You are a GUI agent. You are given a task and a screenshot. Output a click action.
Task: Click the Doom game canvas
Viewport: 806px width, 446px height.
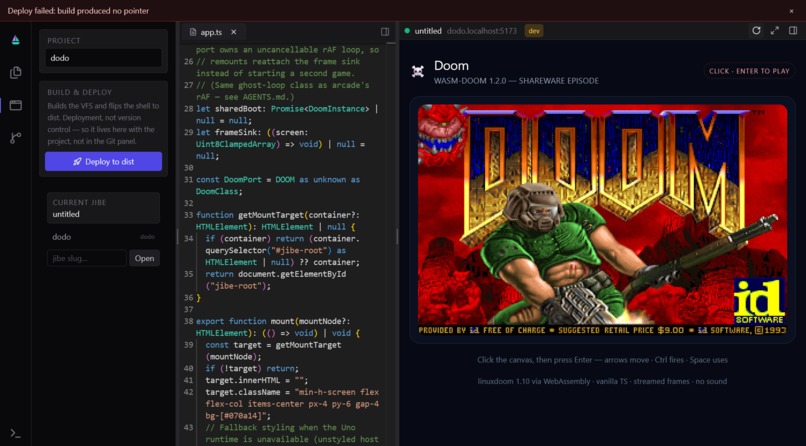(x=602, y=220)
